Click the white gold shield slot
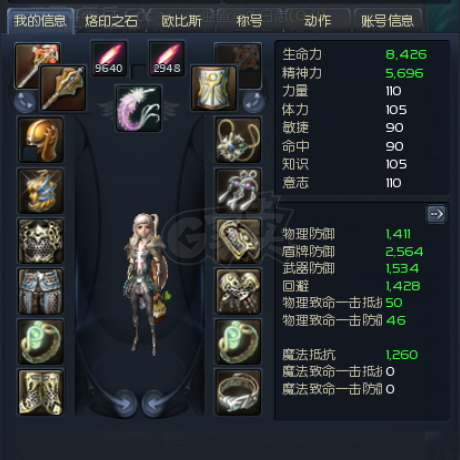The width and height of the screenshot is (460, 460). (x=214, y=88)
